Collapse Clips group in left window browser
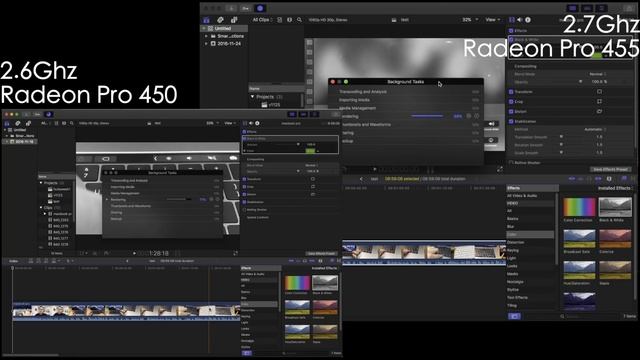 click(41, 208)
